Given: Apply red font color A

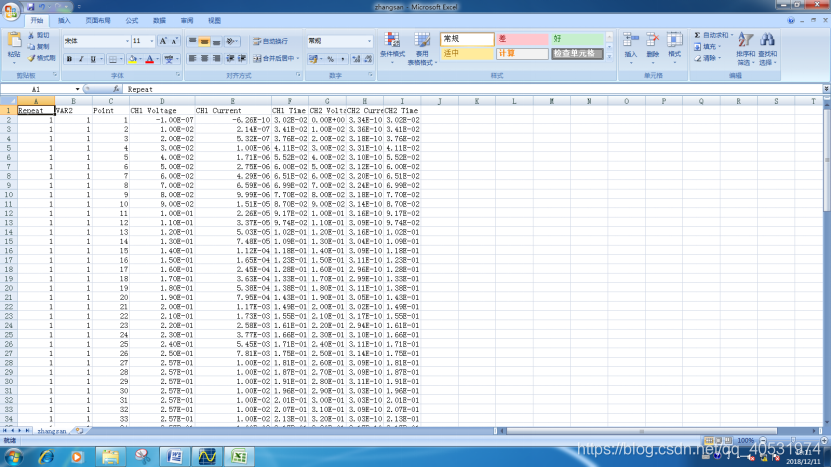Looking at the screenshot, I should [x=149, y=59].
